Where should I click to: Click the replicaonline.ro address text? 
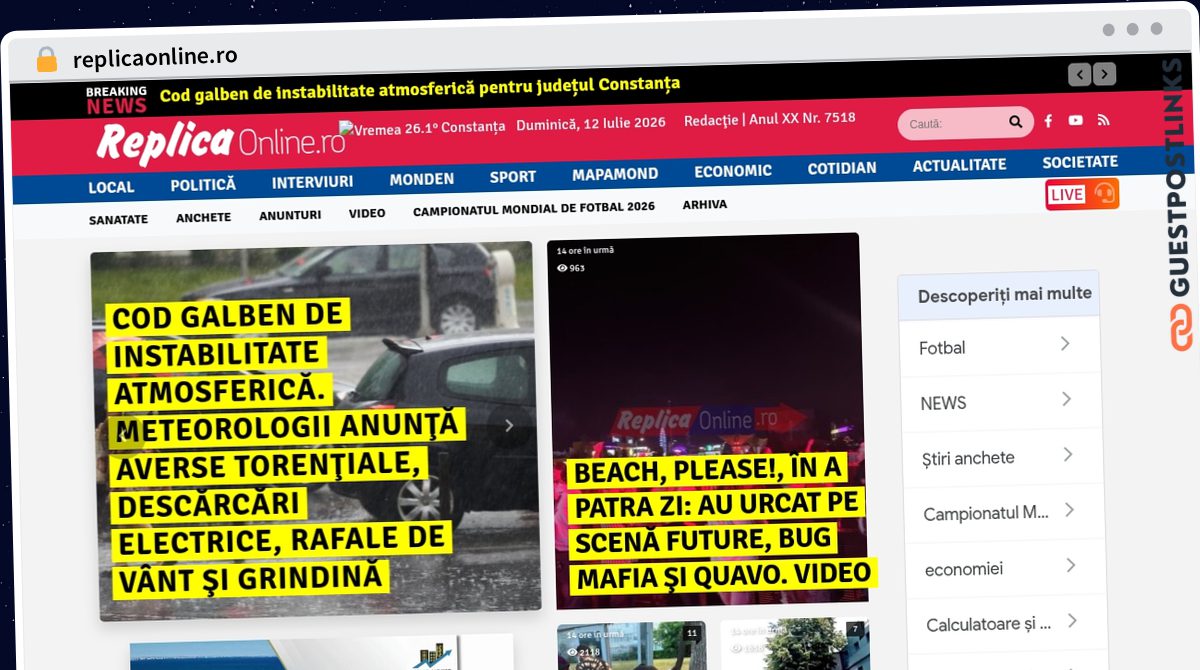(x=155, y=57)
